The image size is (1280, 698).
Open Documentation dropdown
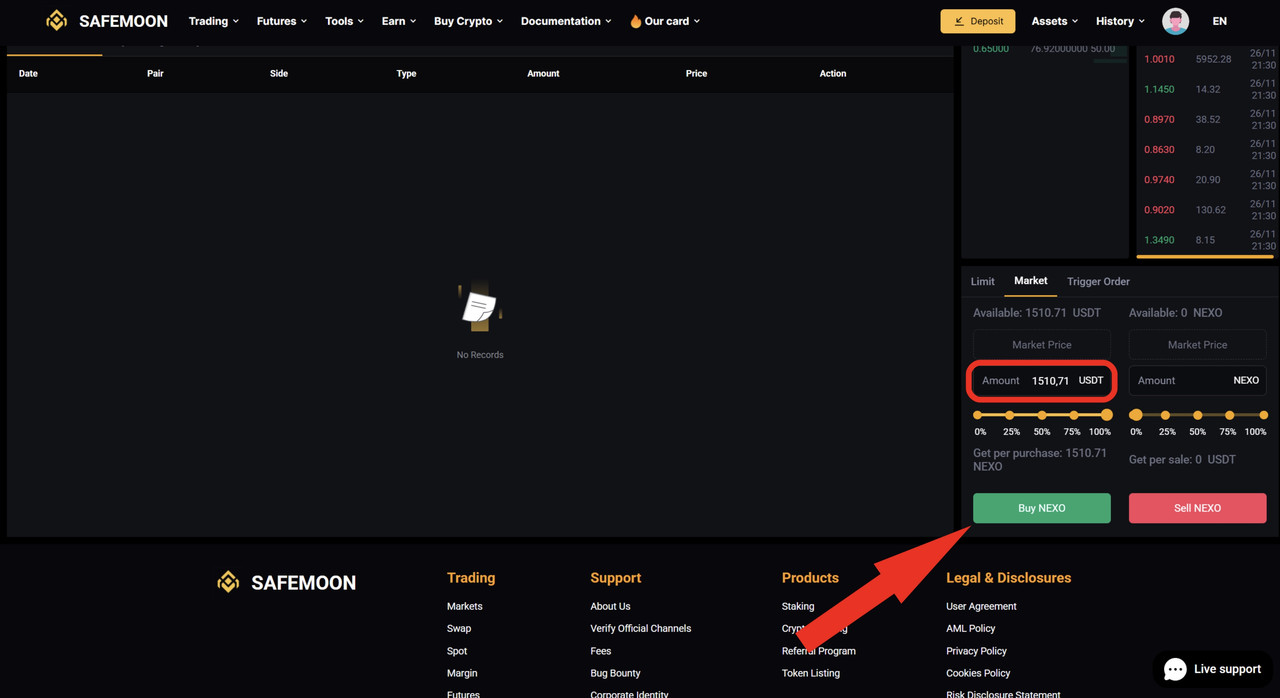coord(566,21)
